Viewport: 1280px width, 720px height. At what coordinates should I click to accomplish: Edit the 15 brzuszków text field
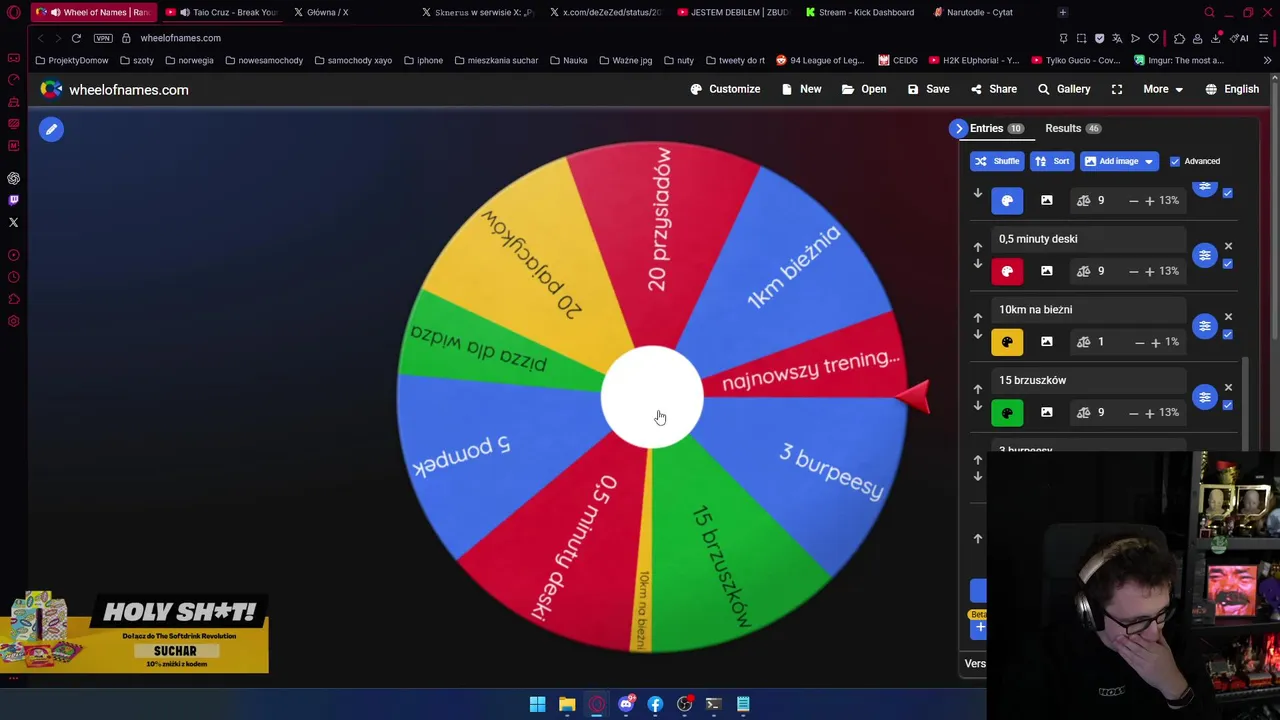[1088, 380]
